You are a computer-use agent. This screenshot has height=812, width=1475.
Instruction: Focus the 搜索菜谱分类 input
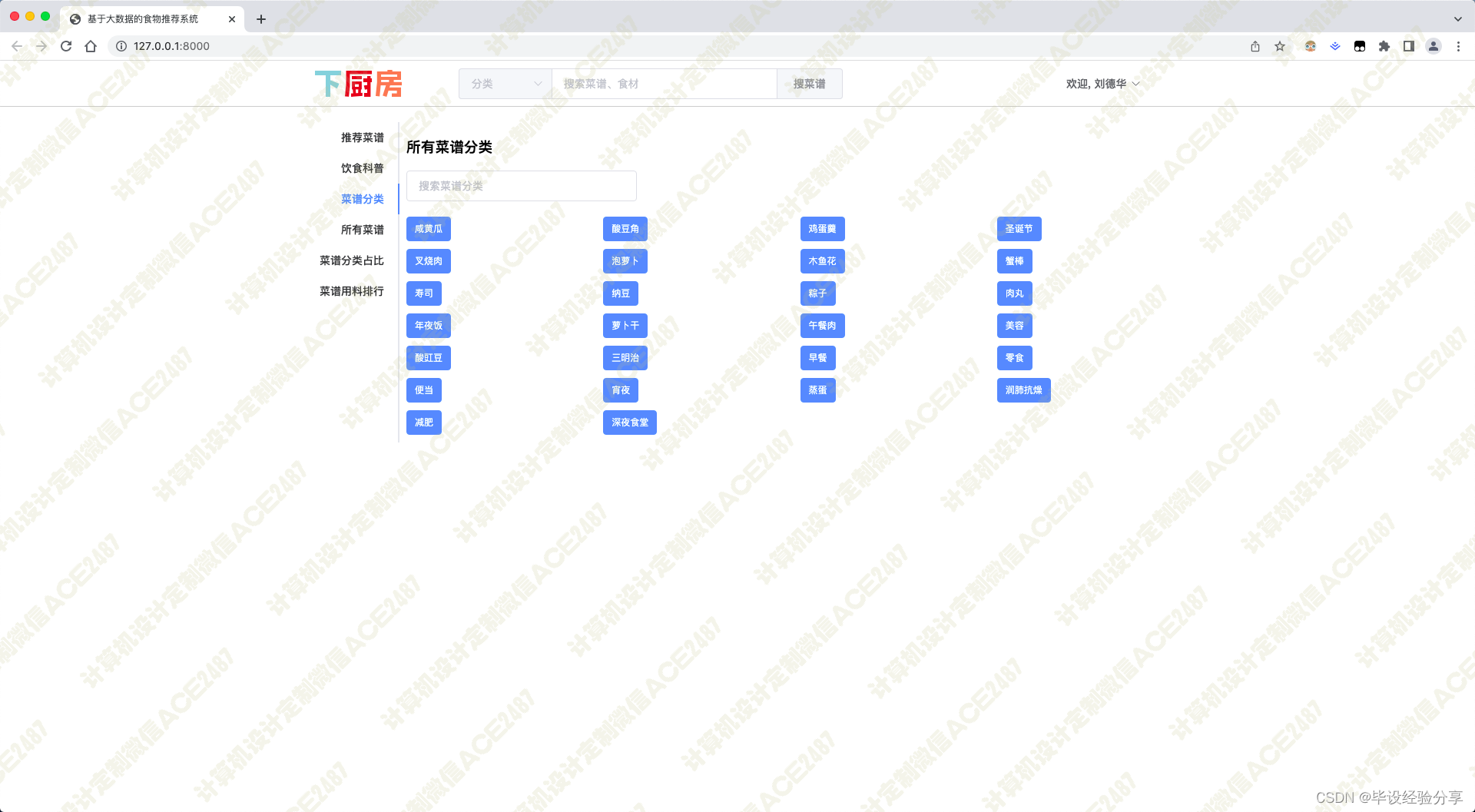(x=522, y=186)
